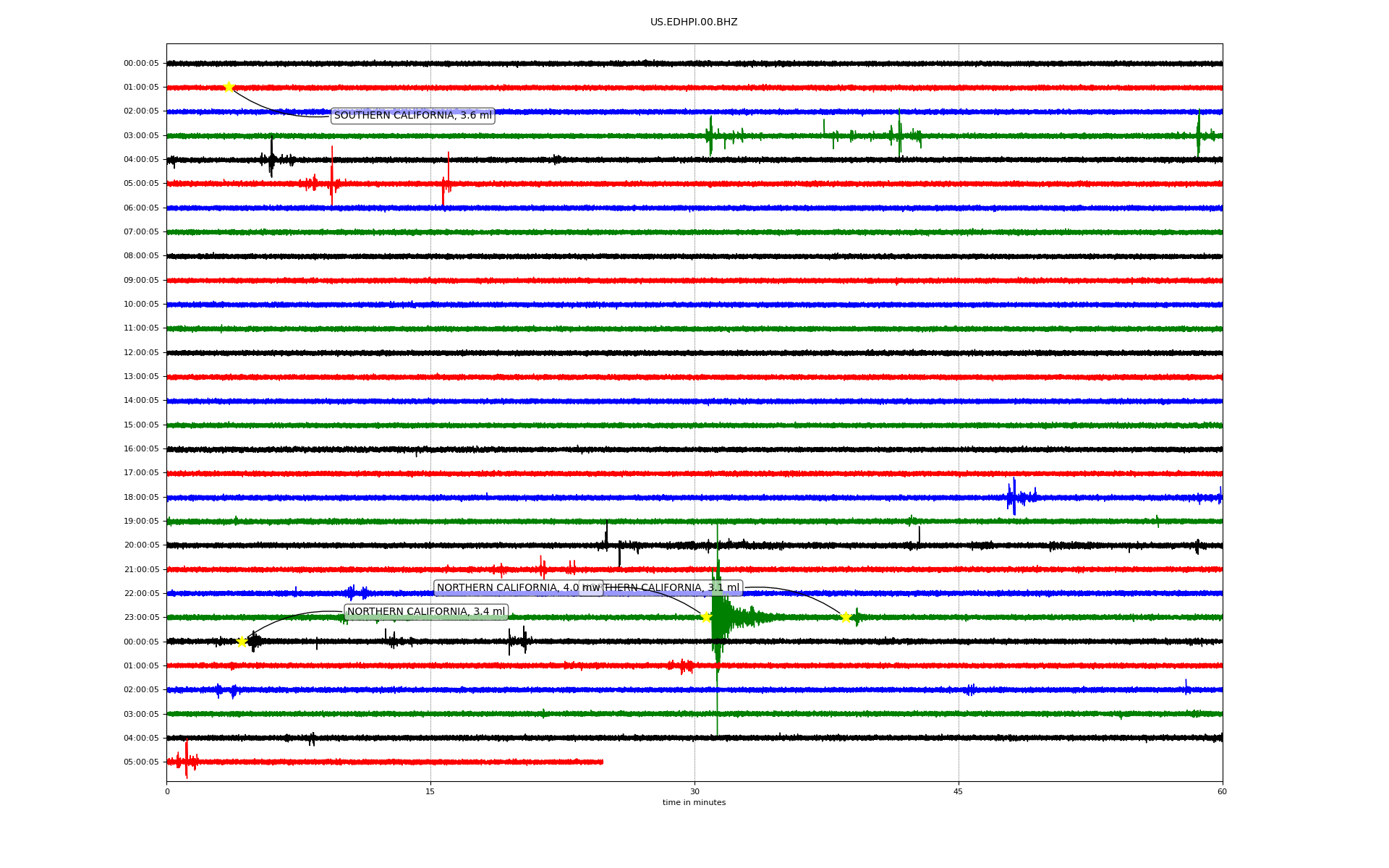The image size is (1389, 868).
Task: Select the 12:00:05 trace time label
Action: coord(141,353)
